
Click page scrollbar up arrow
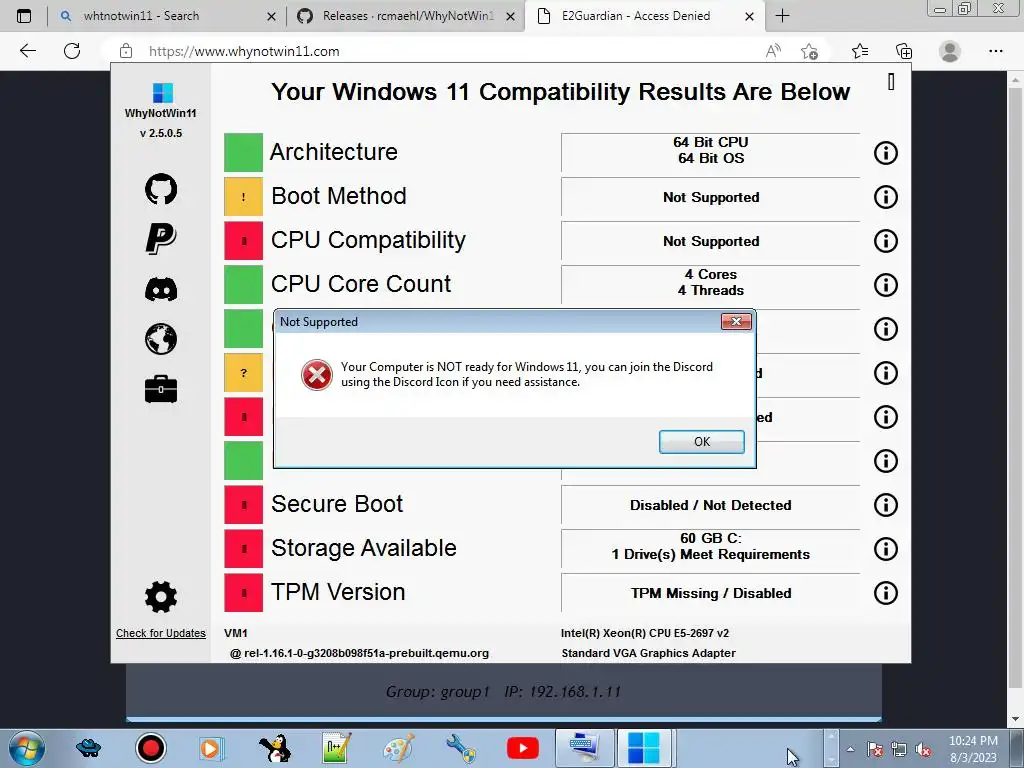[1016, 80]
